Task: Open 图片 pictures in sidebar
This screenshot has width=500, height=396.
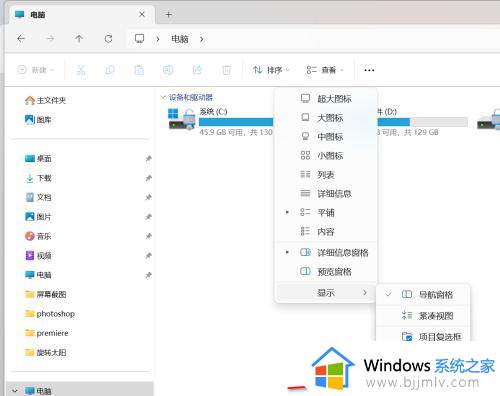Action: point(38,217)
